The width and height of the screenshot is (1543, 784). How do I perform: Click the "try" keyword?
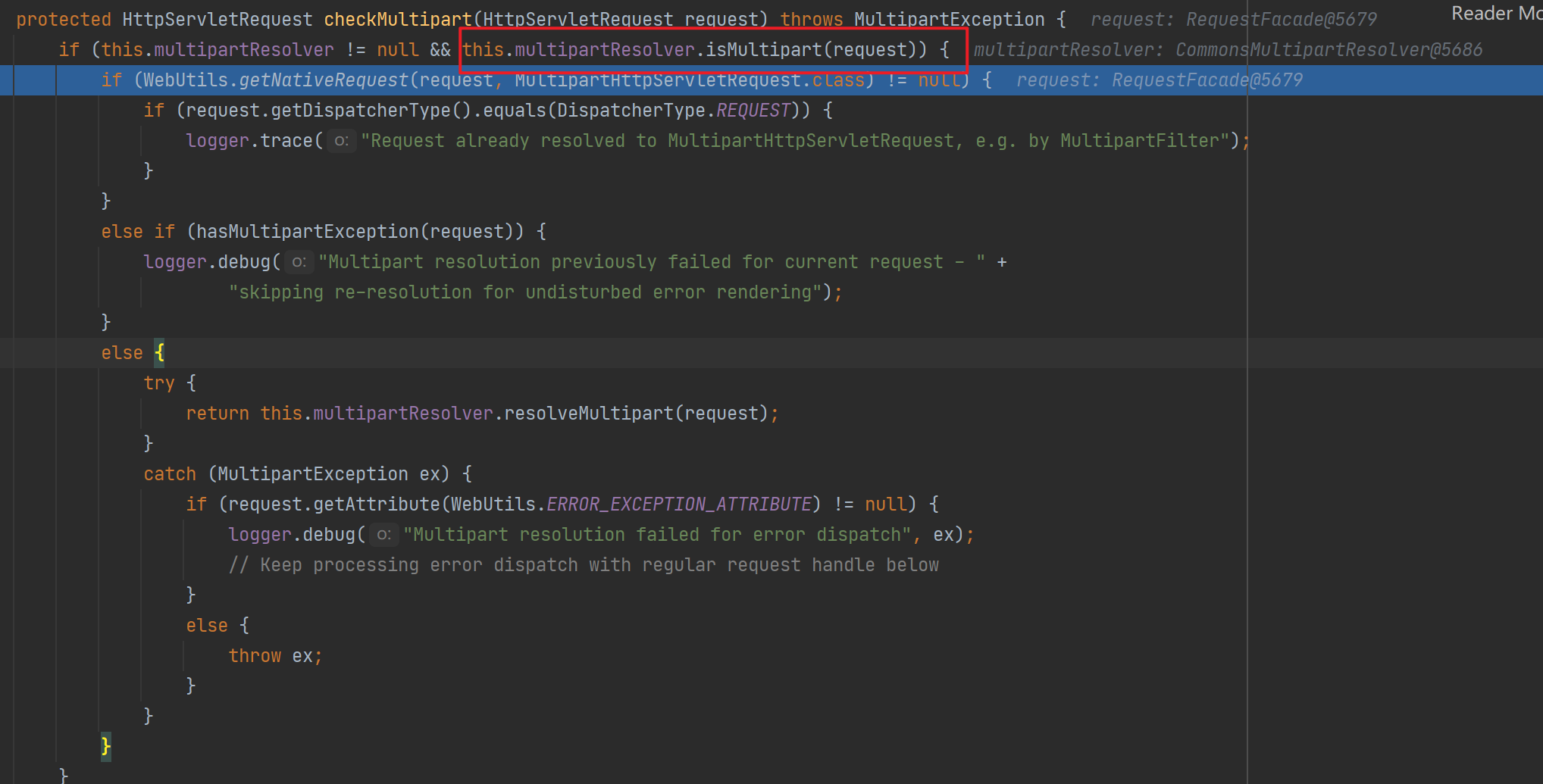click(x=159, y=383)
